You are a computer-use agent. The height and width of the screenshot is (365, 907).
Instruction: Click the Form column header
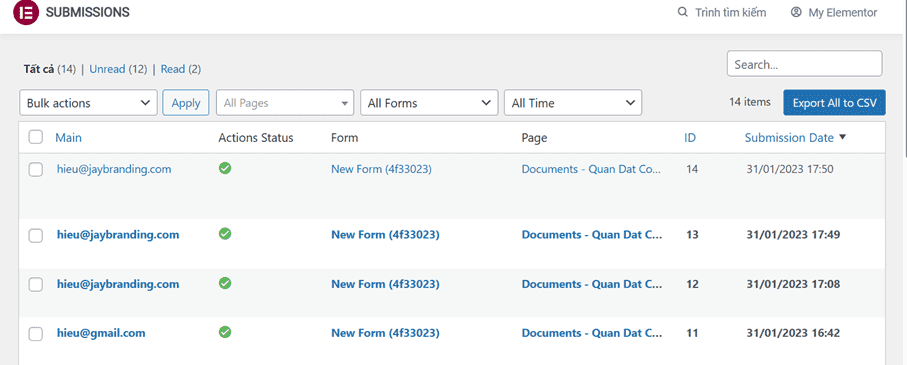click(344, 138)
